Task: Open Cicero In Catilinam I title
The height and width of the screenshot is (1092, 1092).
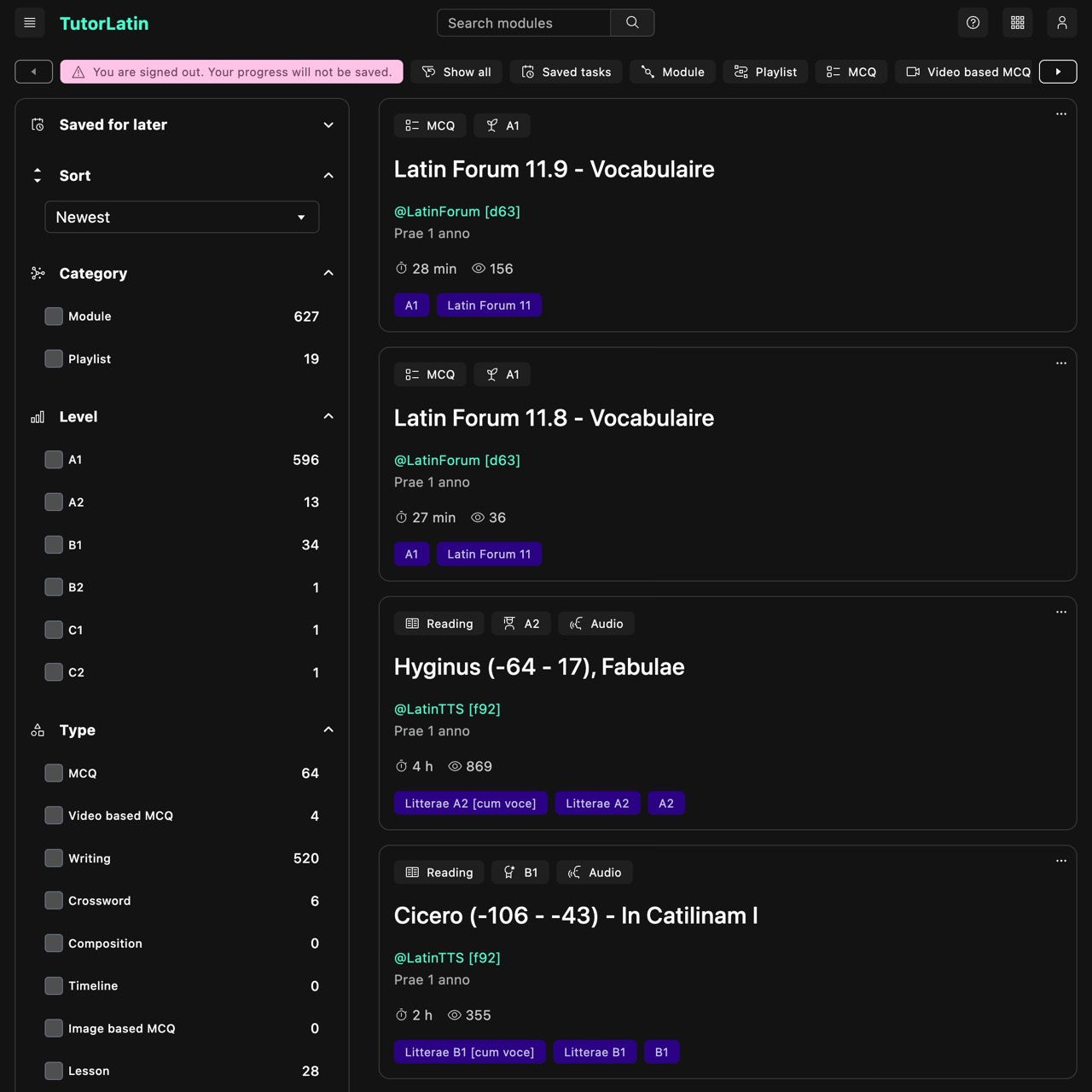Action: 576,915
